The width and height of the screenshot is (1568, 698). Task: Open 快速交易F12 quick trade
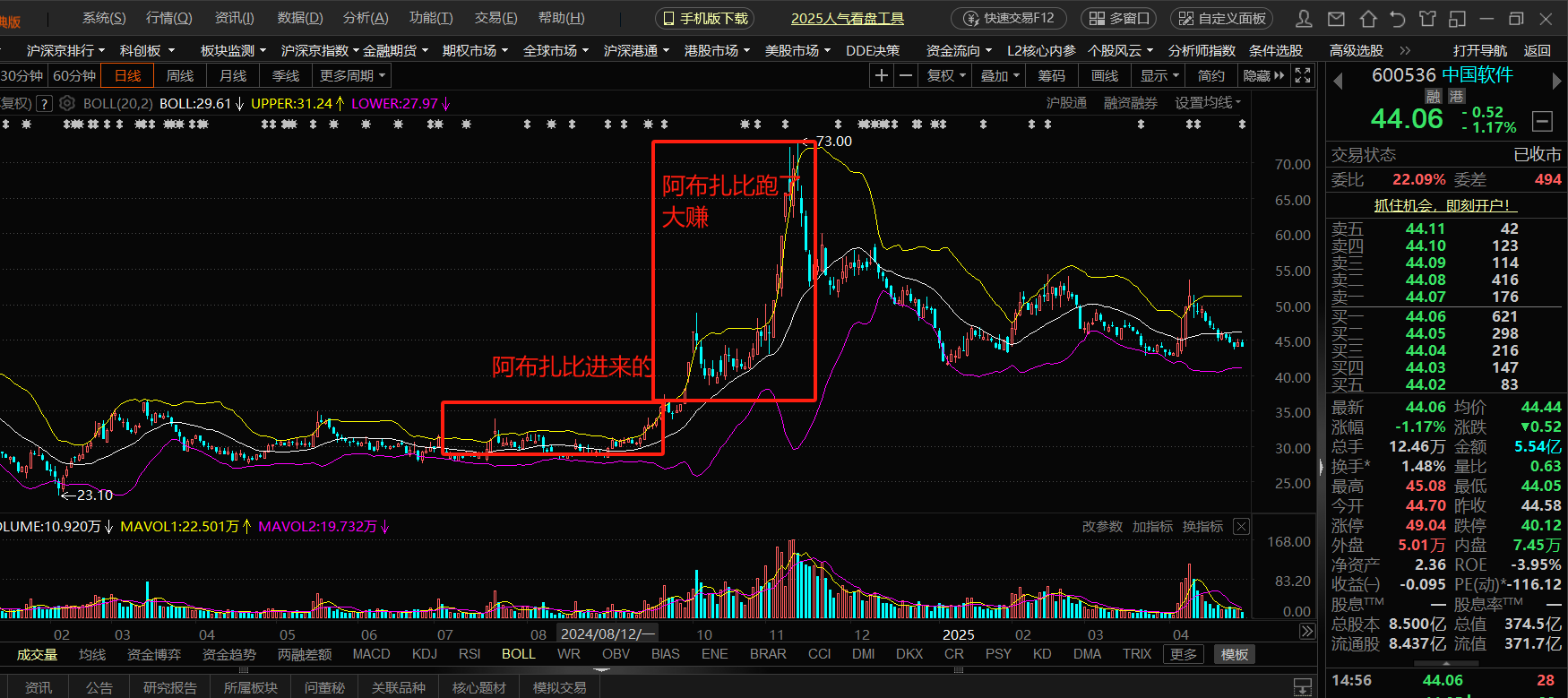coord(1009,18)
